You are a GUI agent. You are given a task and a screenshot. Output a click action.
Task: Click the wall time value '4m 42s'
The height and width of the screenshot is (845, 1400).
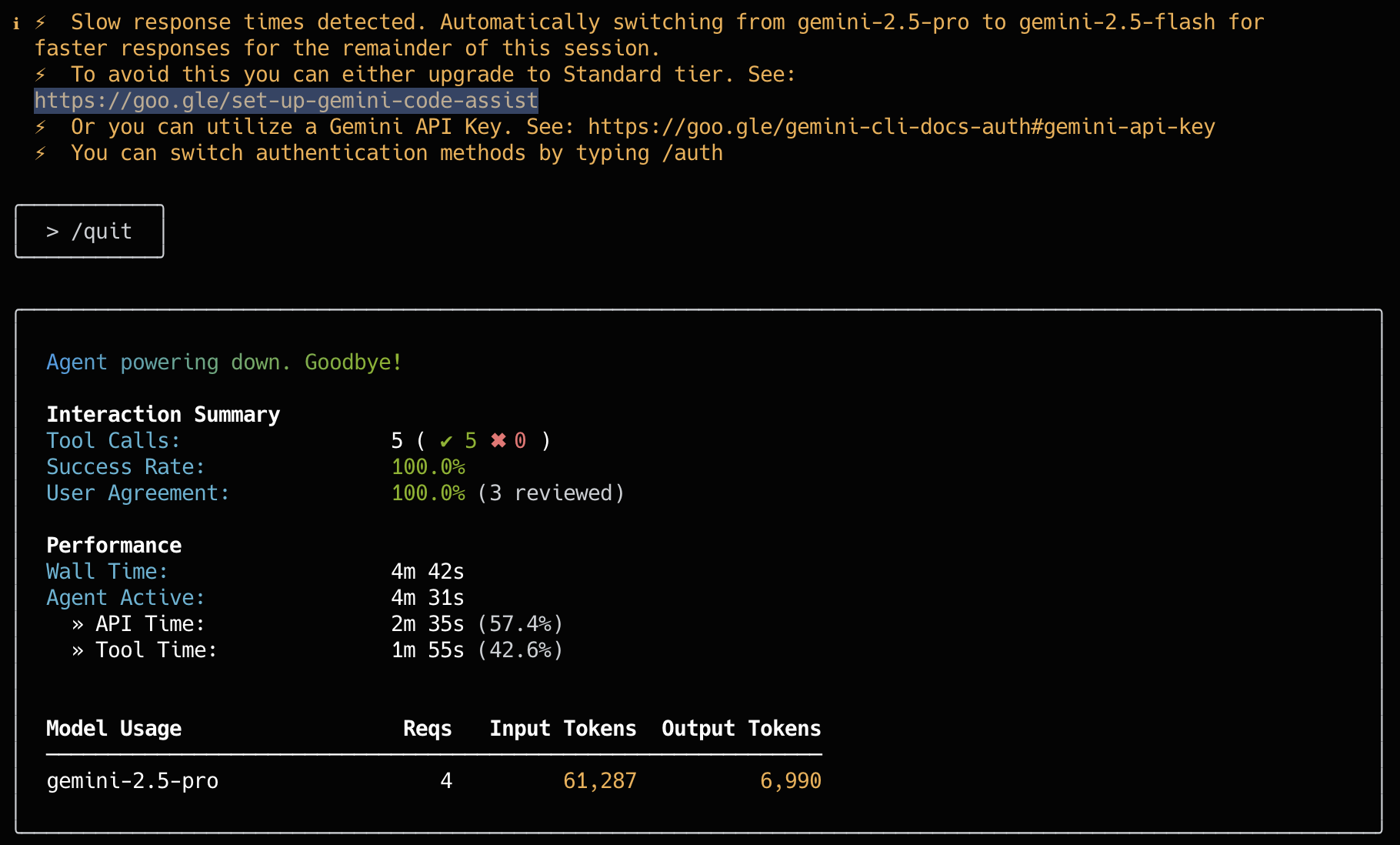[428, 572]
